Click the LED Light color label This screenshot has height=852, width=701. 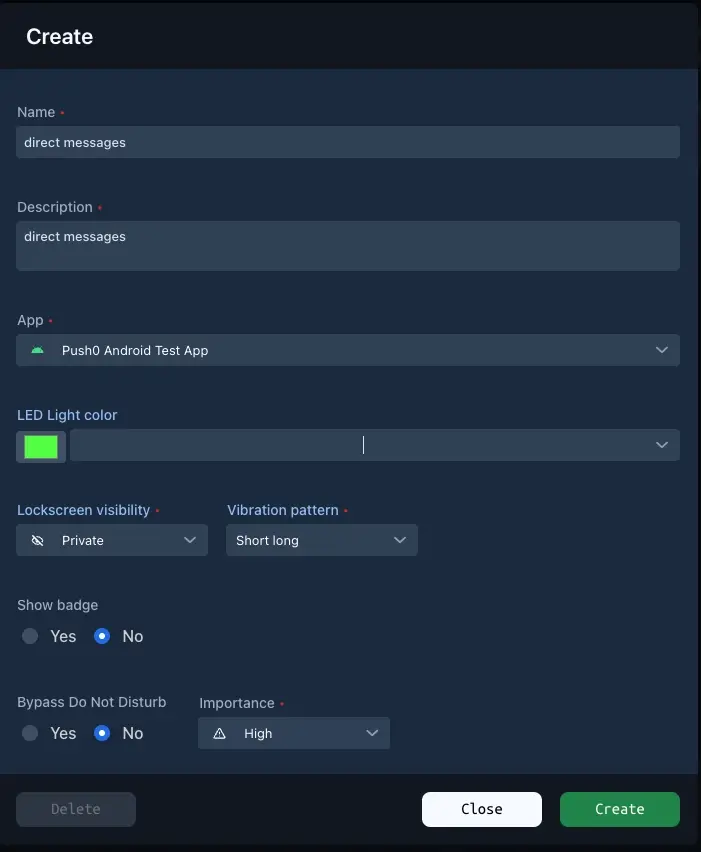point(67,415)
